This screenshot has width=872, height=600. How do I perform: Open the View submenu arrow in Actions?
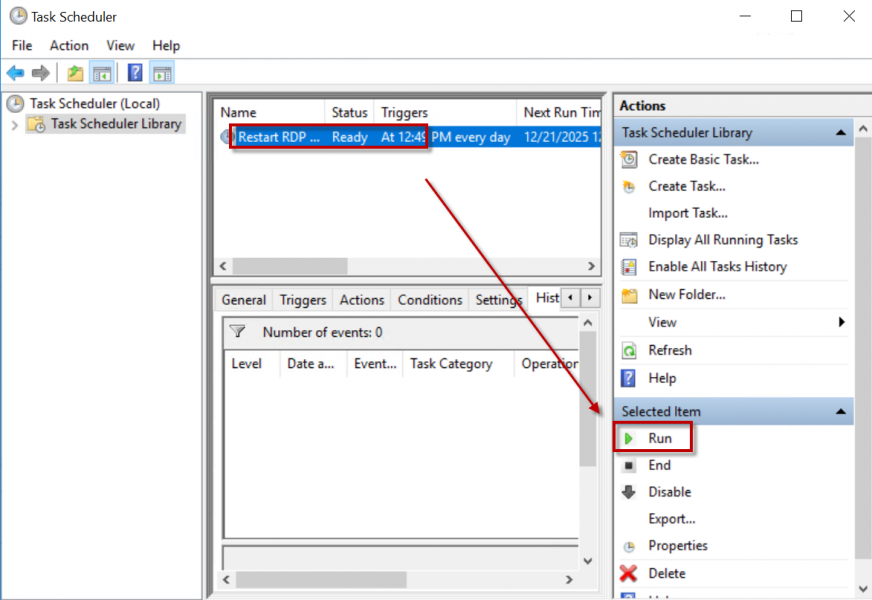(x=841, y=322)
